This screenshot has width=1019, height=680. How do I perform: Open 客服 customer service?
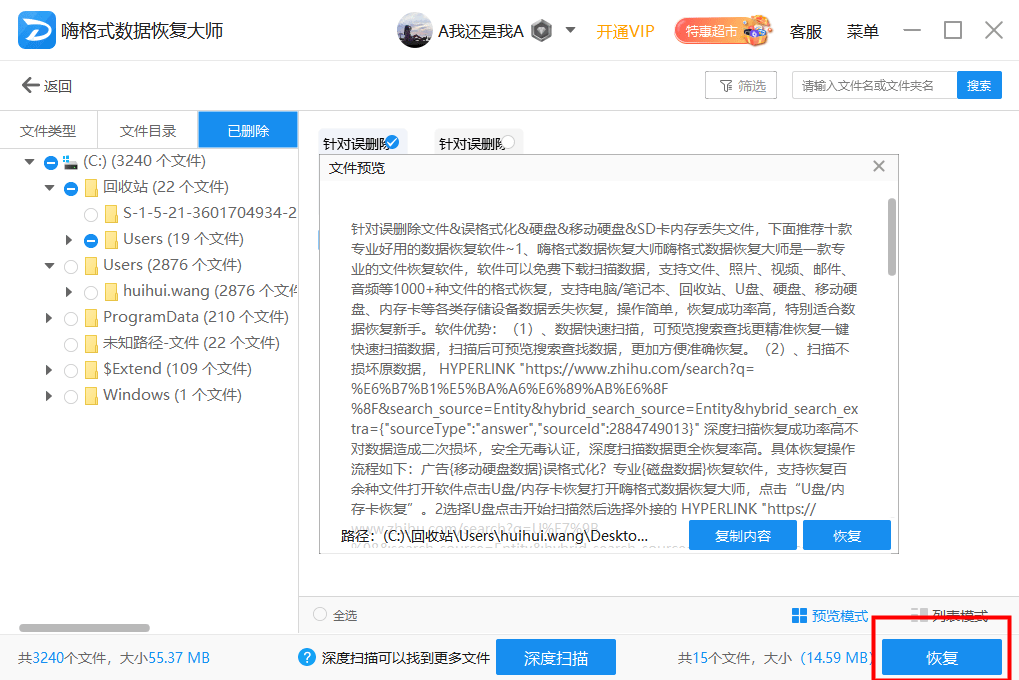(805, 31)
